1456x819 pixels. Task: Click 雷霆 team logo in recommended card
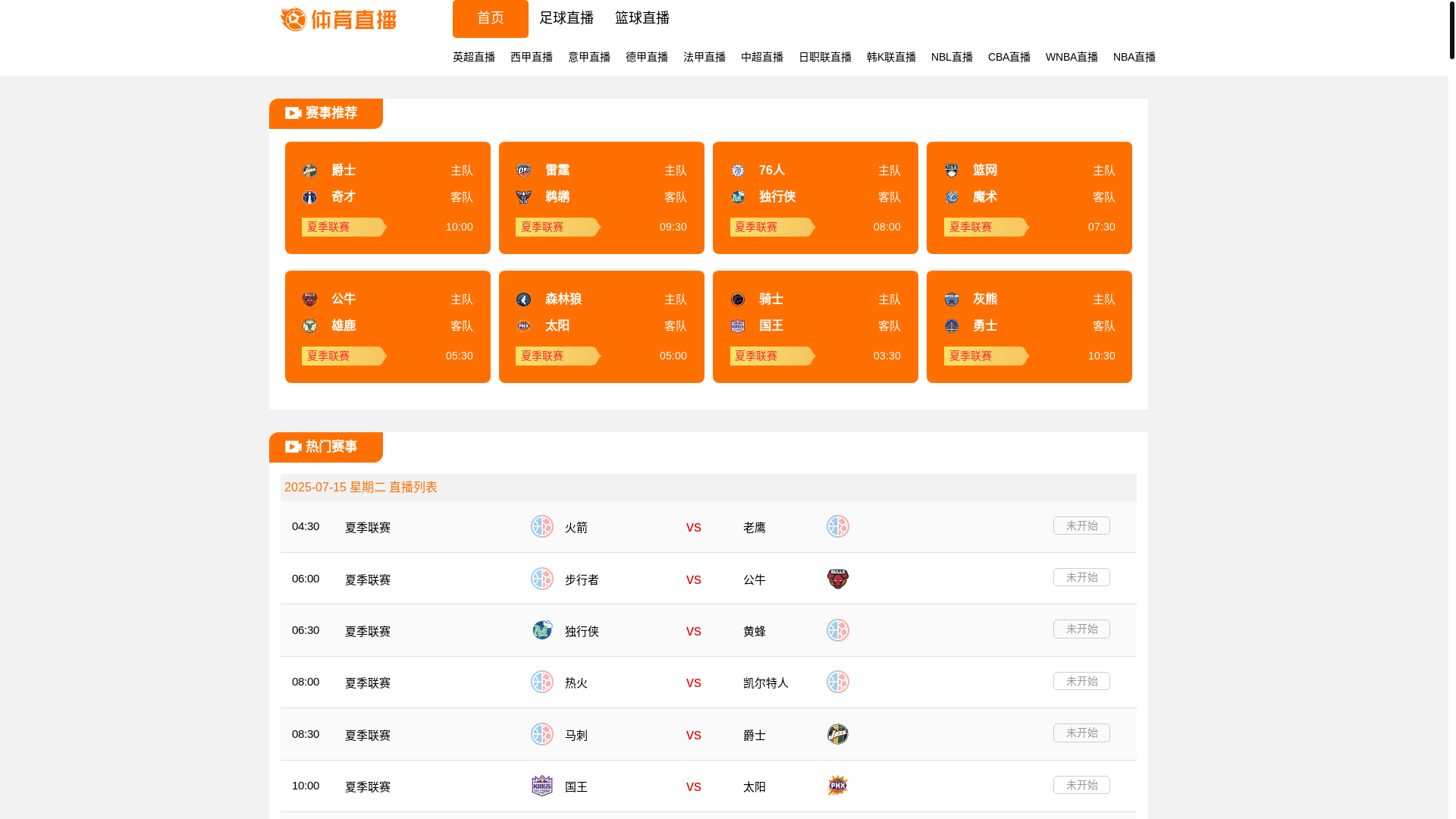[523, 171]
